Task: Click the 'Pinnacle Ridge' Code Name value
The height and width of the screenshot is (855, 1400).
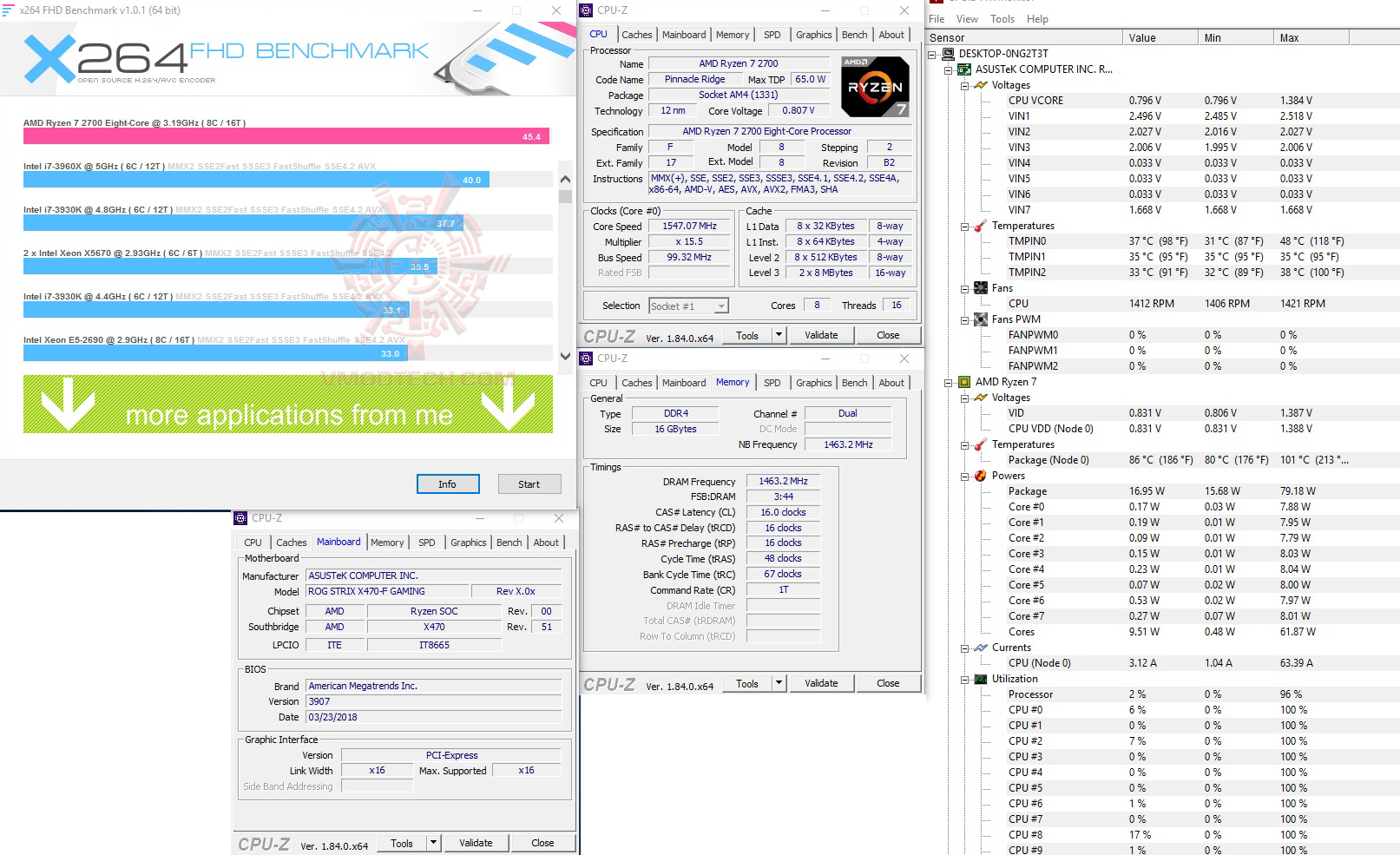Action: click(x=694, y=79)
